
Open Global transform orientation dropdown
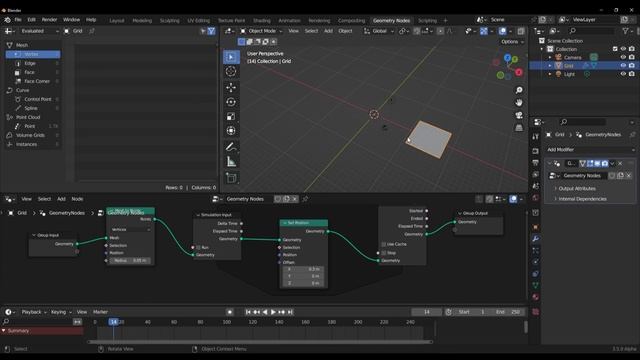(x=378, y=31)
